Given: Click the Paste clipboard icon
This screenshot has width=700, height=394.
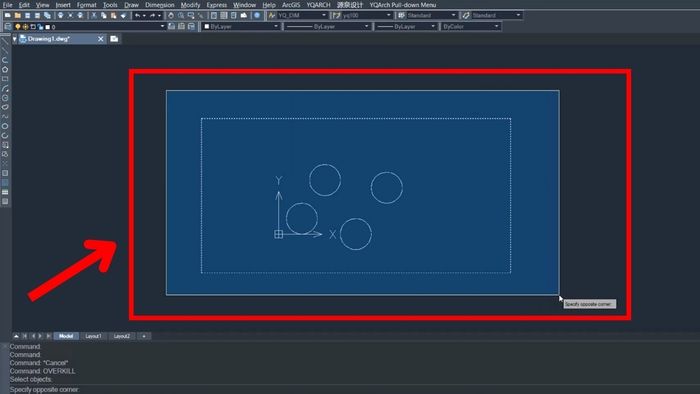Looking at the screenshot, I should [113, 15].
